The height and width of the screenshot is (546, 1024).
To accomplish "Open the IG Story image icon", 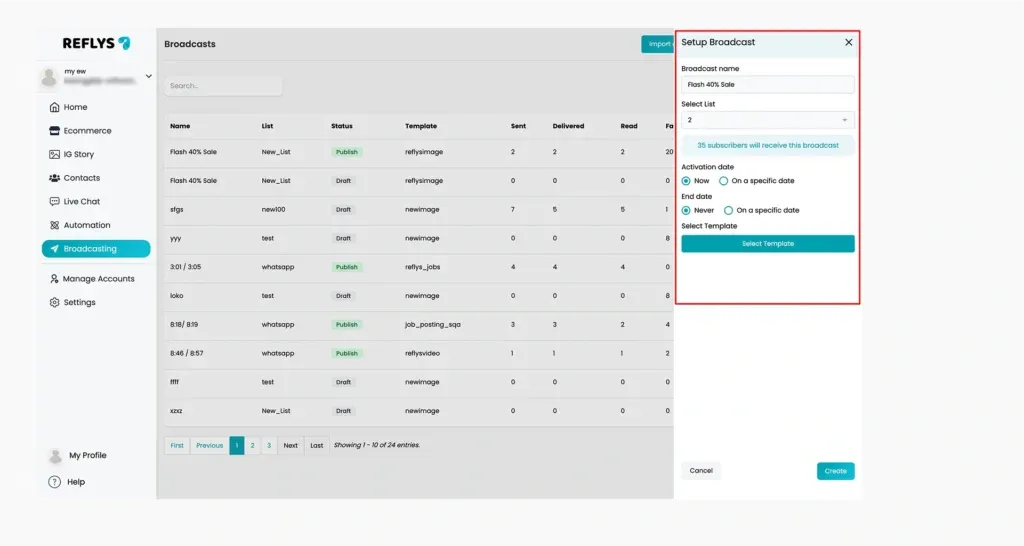I will [54, 154].
